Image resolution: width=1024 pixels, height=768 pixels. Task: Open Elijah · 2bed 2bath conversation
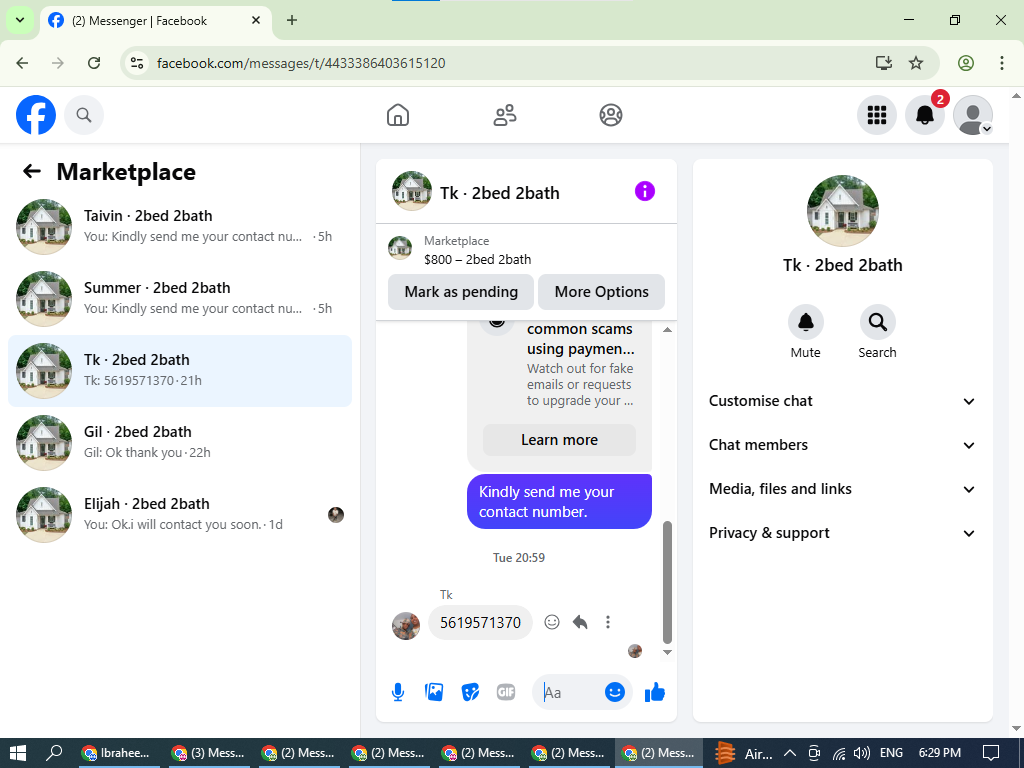tap(180, 515)
